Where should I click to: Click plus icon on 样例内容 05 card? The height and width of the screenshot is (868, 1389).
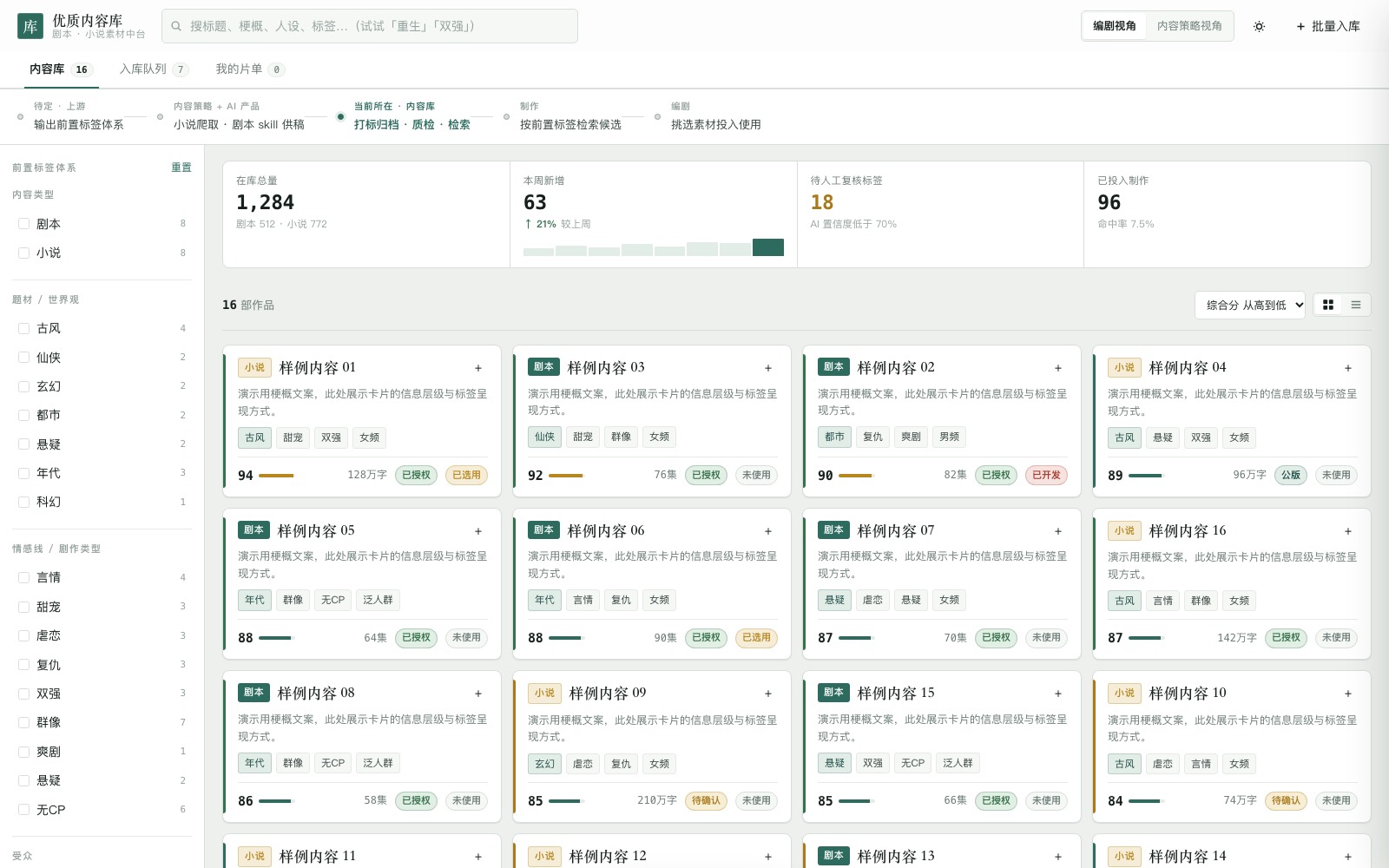(478, 531)
